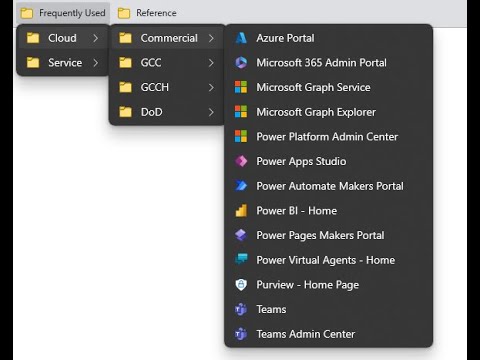The height and width of the screenshot is (360, 480).
Task: Open the Azure Portal bookmark
Action: click(x=329, y=38)
